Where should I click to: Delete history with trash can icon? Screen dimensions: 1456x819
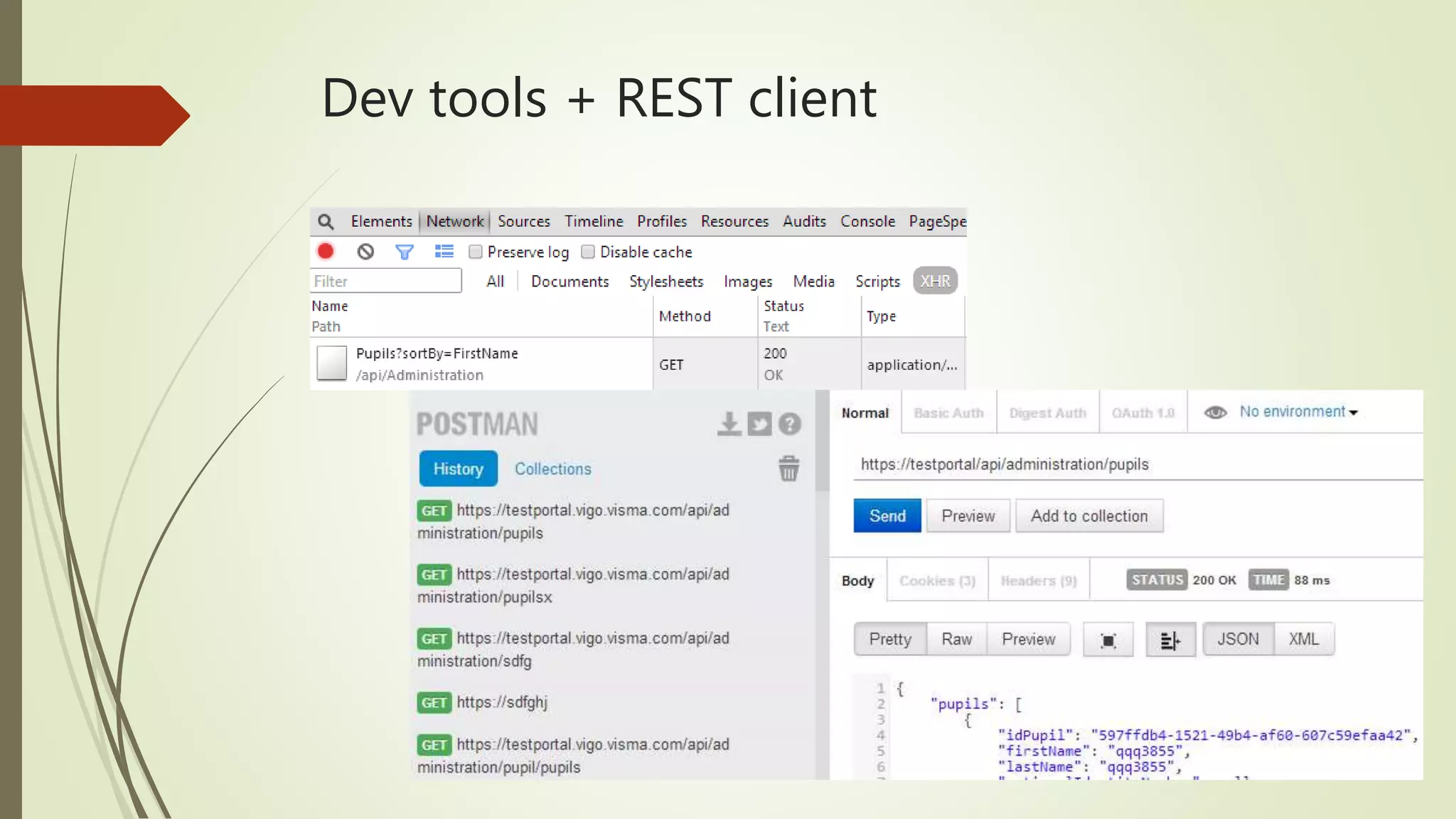788,469
